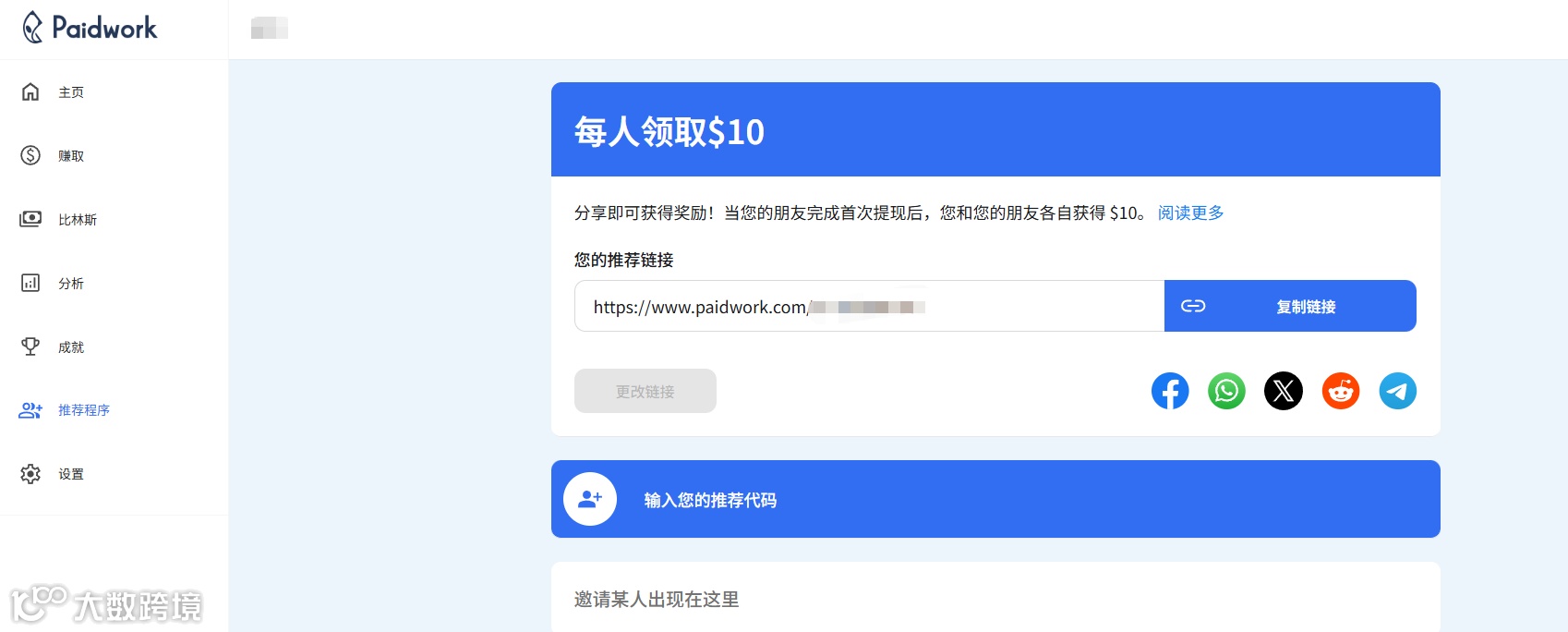The width and height of the screenshot is (1568, 632).
Task: Click the 您的推荐链接 label
Action: point(623,260)
